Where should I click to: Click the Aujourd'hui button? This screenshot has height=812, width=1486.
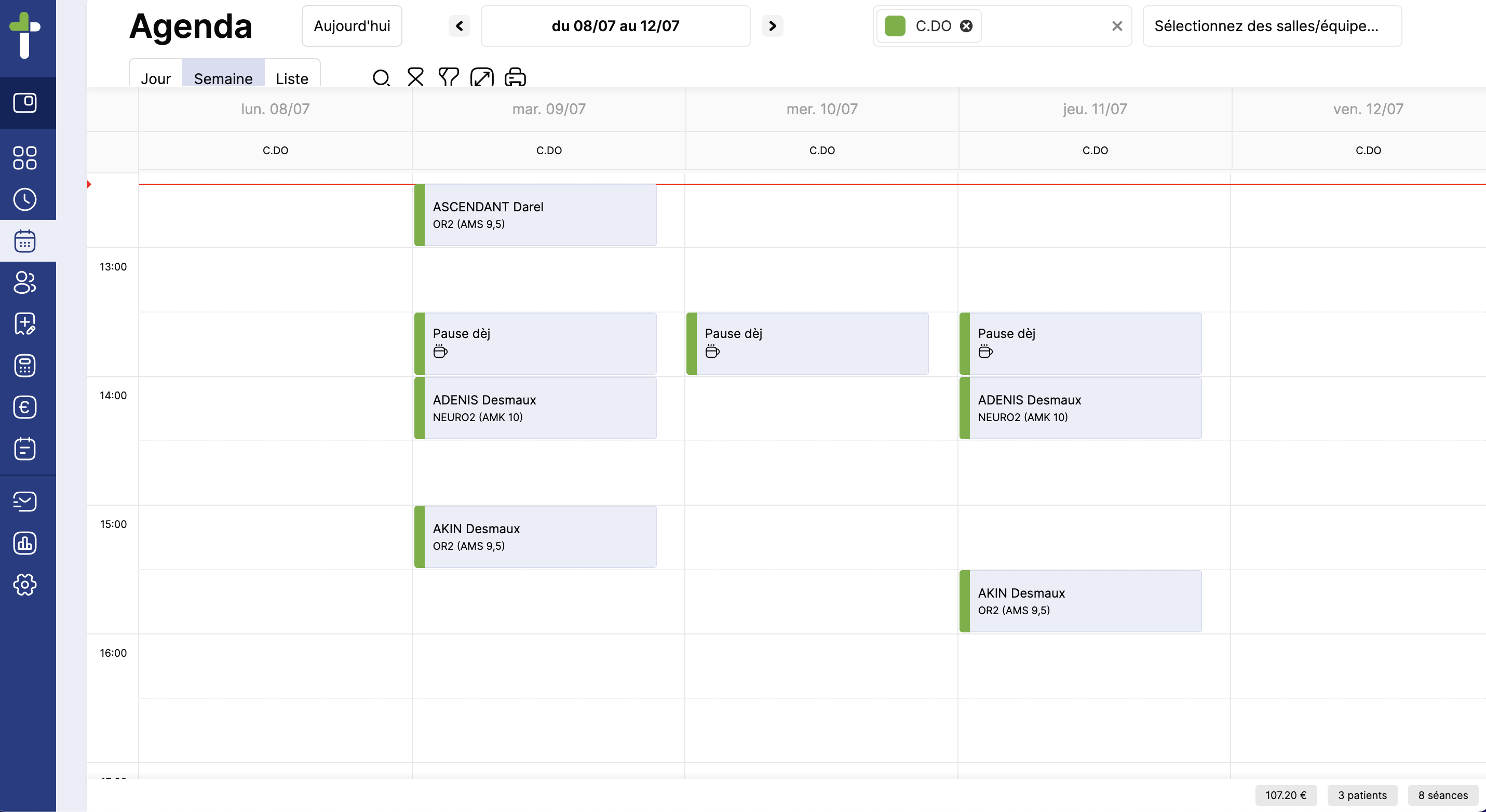tap(352, 26)
